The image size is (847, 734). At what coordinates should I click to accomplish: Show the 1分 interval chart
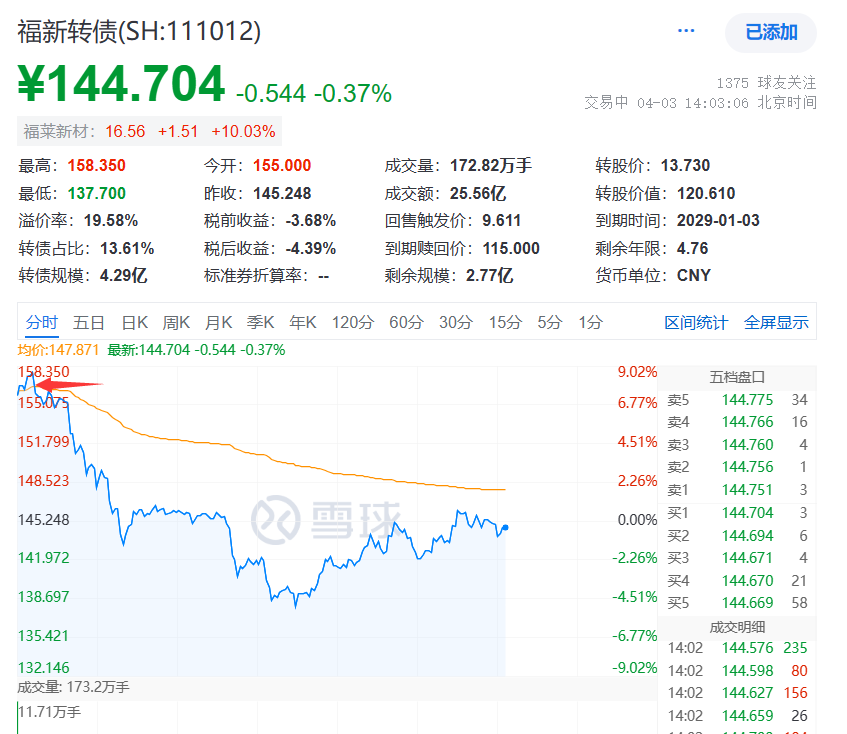point(590,322)
